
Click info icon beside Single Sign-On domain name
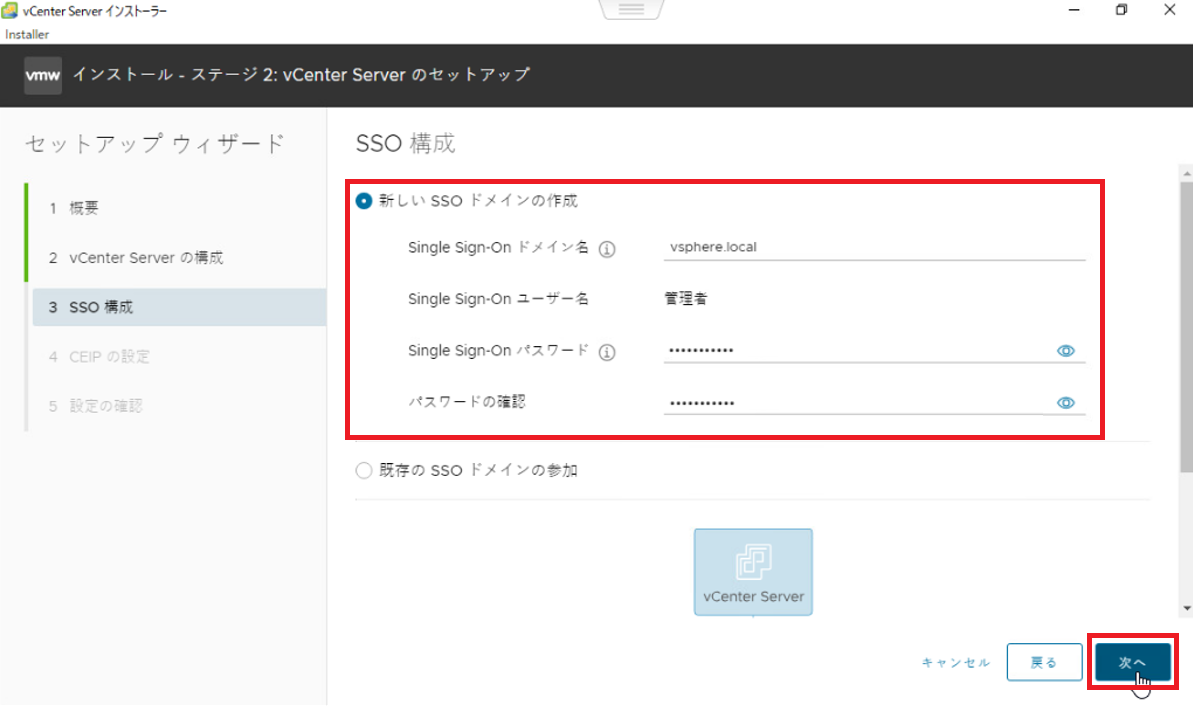[606, 249]
